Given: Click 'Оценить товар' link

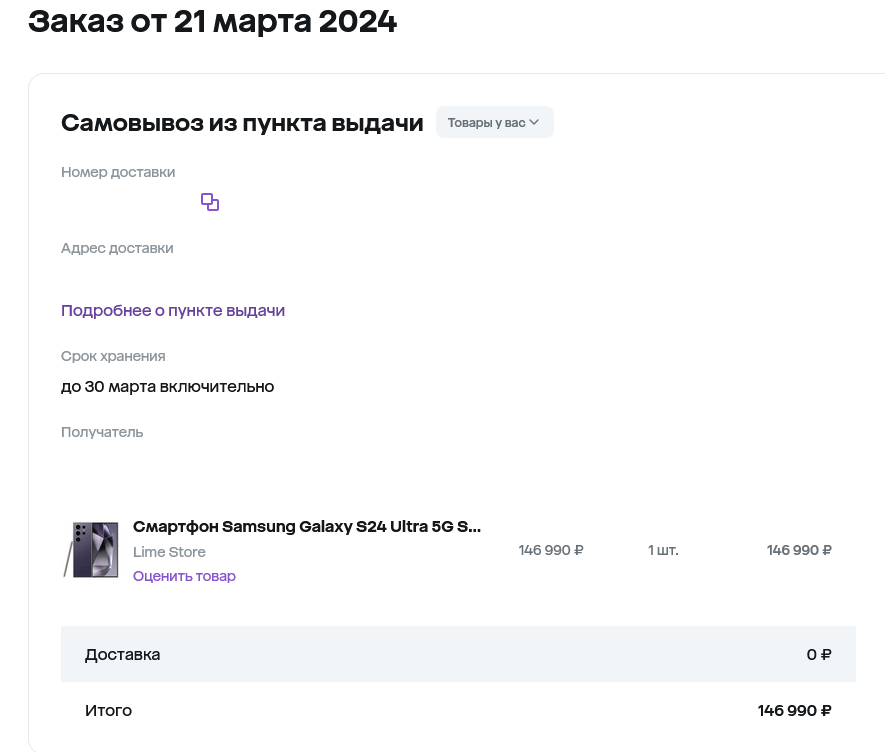Looking at the screenshot, I should pyautogui.click(x=184, y=576).
